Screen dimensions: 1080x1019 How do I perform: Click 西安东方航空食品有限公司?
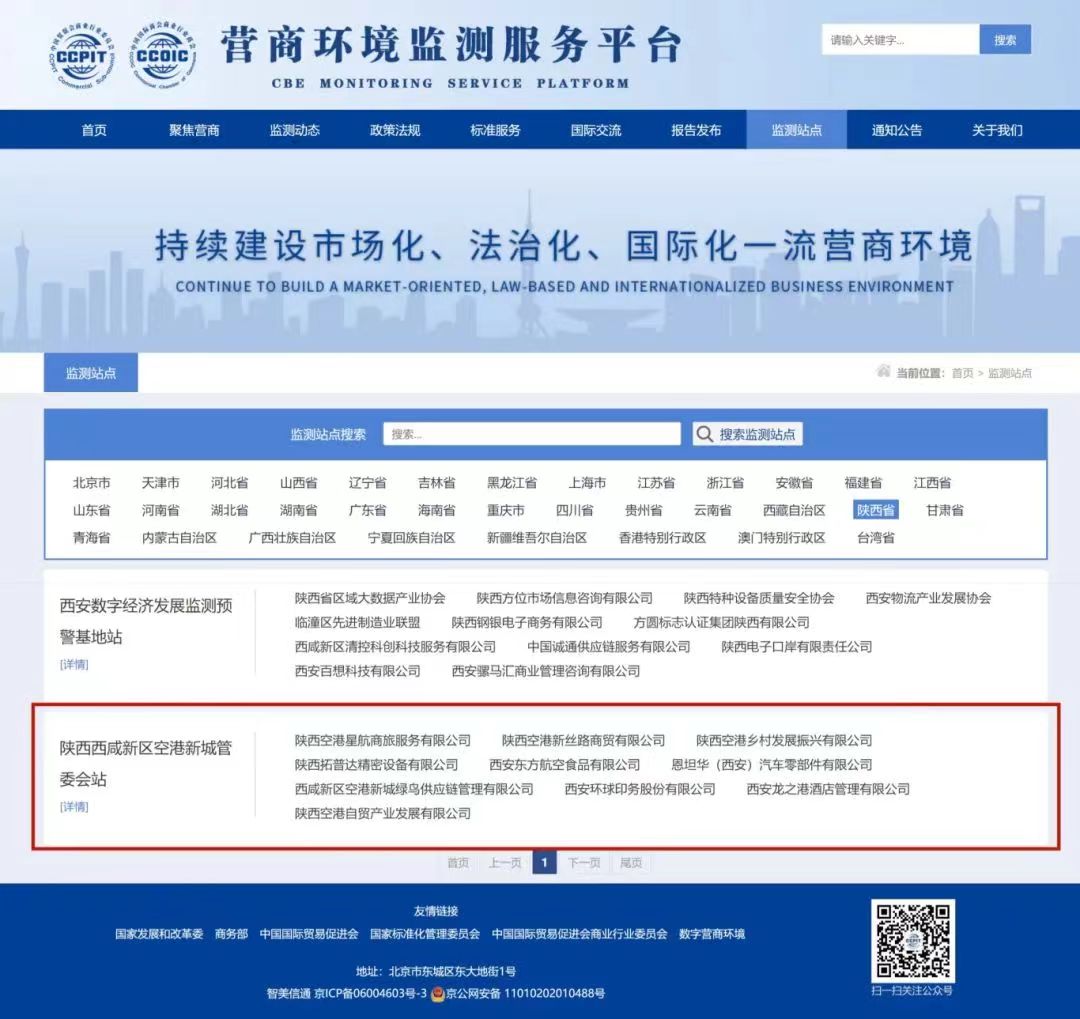(565, 765)
